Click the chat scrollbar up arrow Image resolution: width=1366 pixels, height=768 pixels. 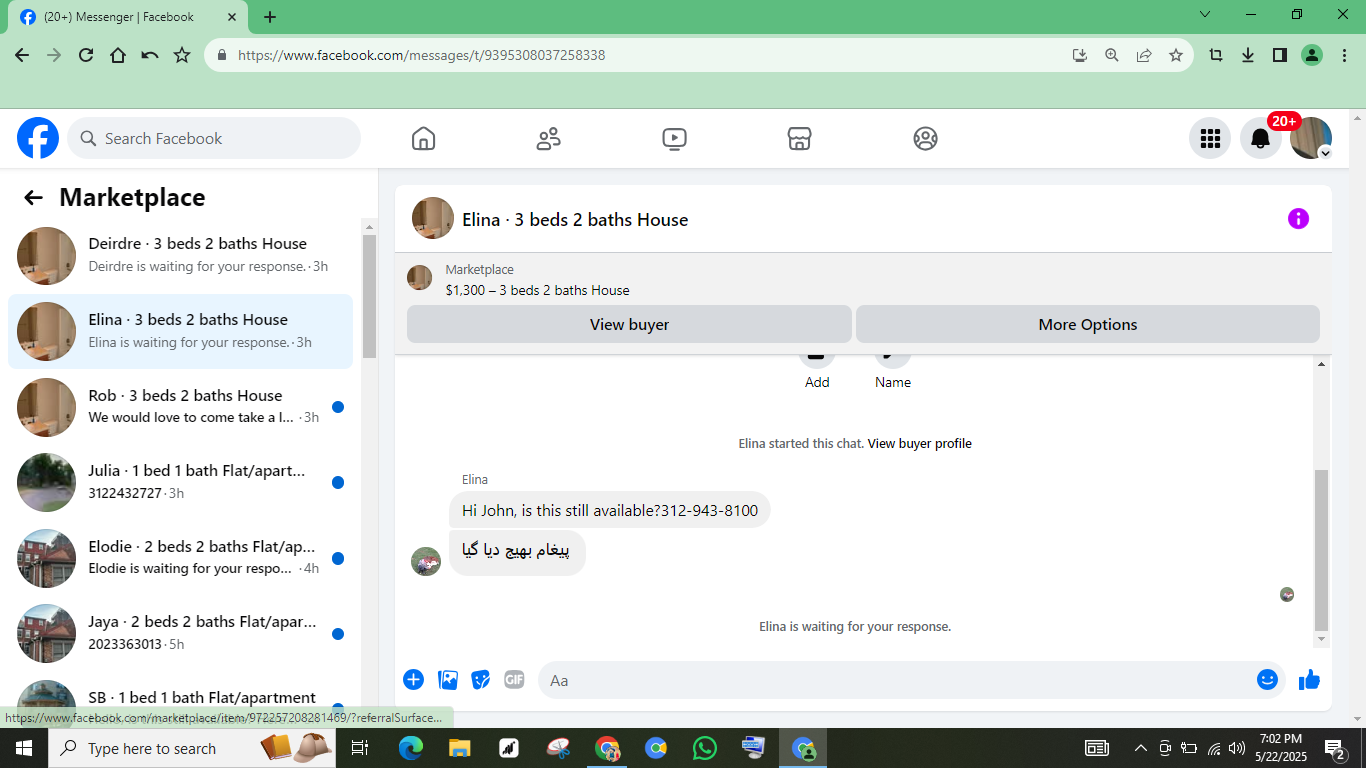tap(1322, 364)
